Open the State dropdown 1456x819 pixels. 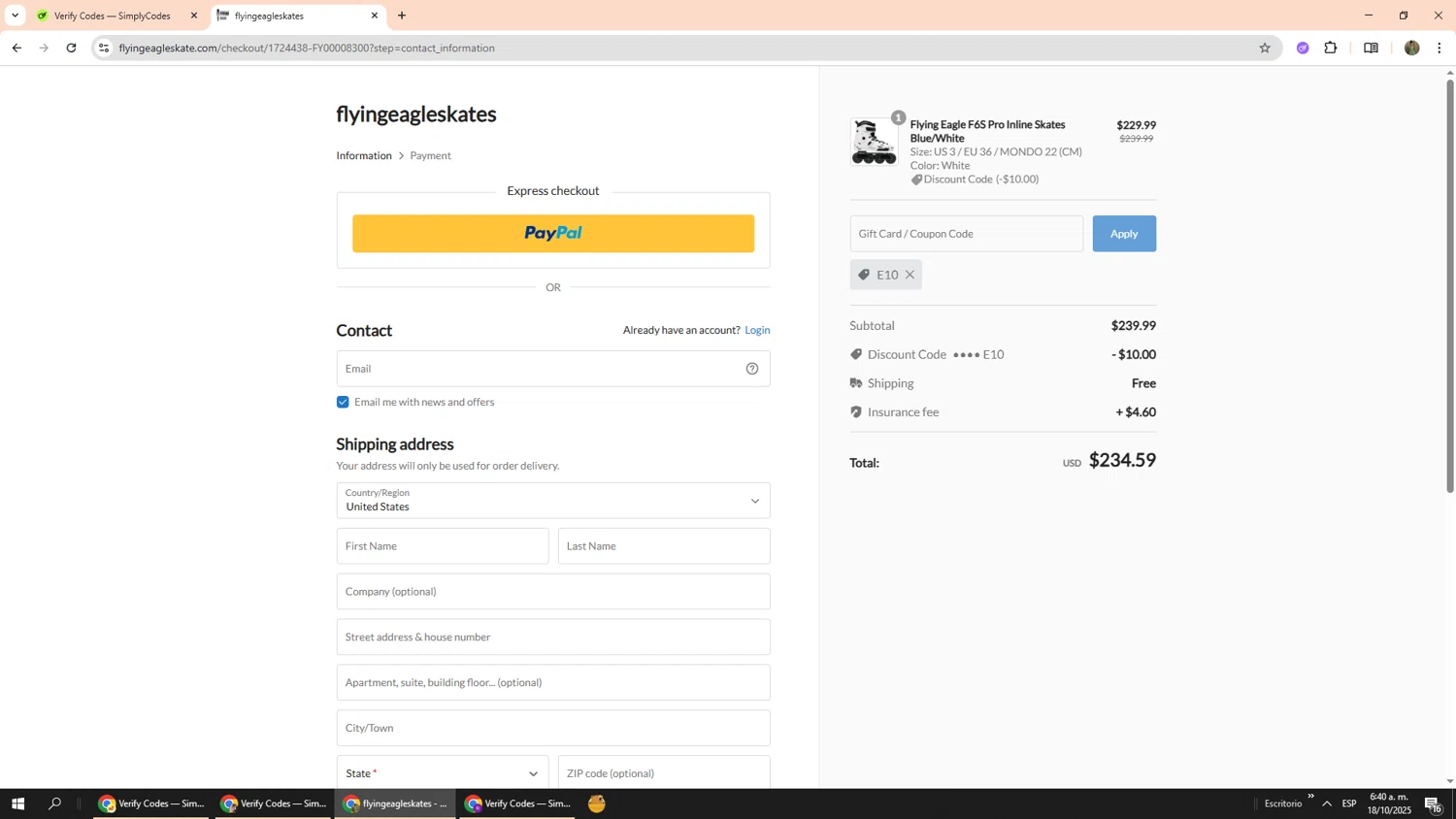coord(442,773)
